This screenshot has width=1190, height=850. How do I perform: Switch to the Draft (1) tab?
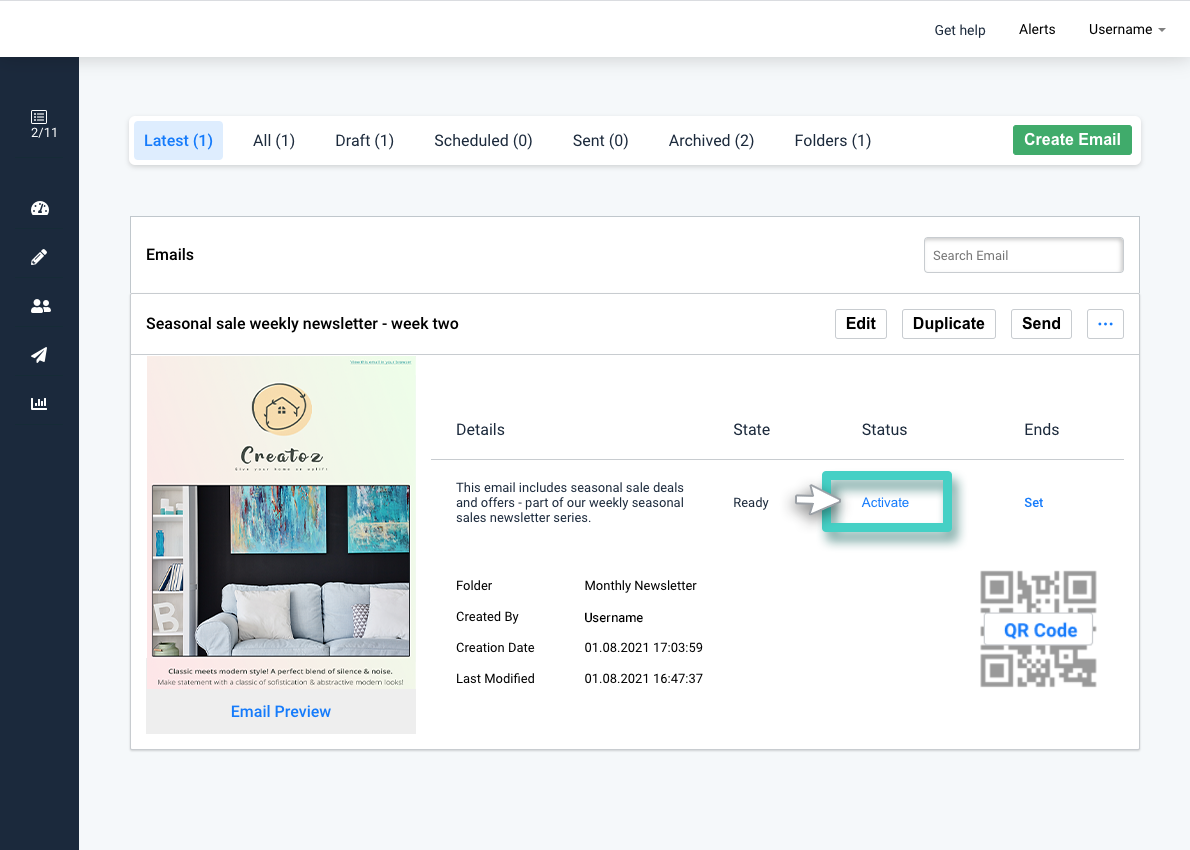pos(364,140)
